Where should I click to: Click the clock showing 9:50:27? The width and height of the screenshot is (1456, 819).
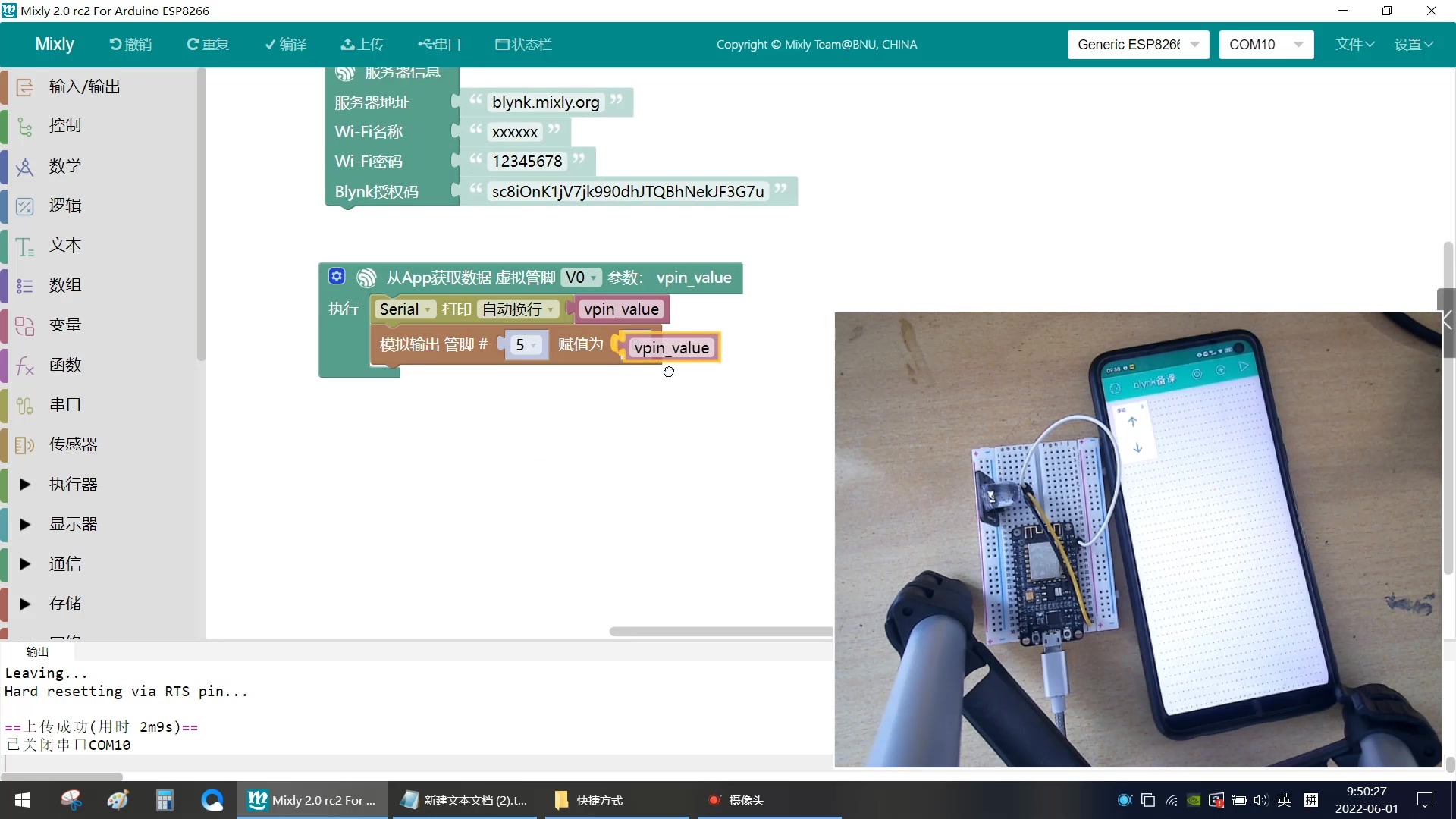click(x=1366, y=792)
